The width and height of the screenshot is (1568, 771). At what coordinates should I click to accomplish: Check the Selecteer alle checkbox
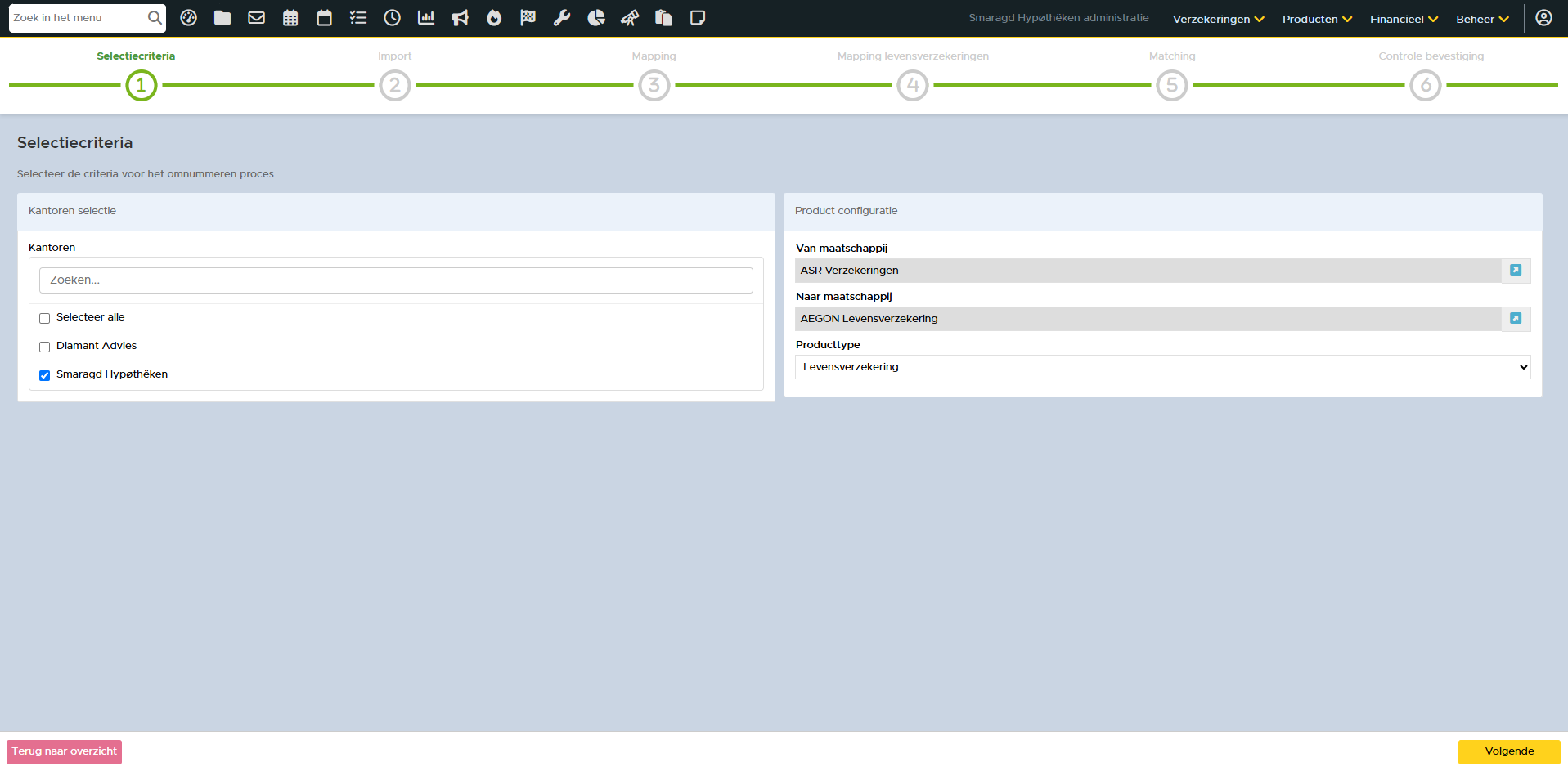tap(45, 318)
